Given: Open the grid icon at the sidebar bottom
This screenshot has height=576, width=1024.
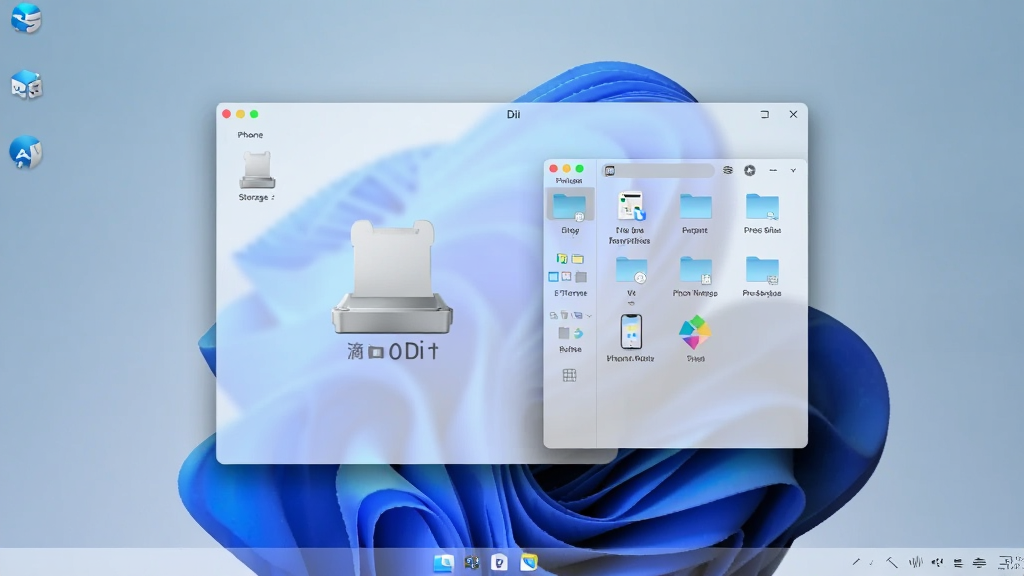Looking at the screenshot, I should pos(569,375).
